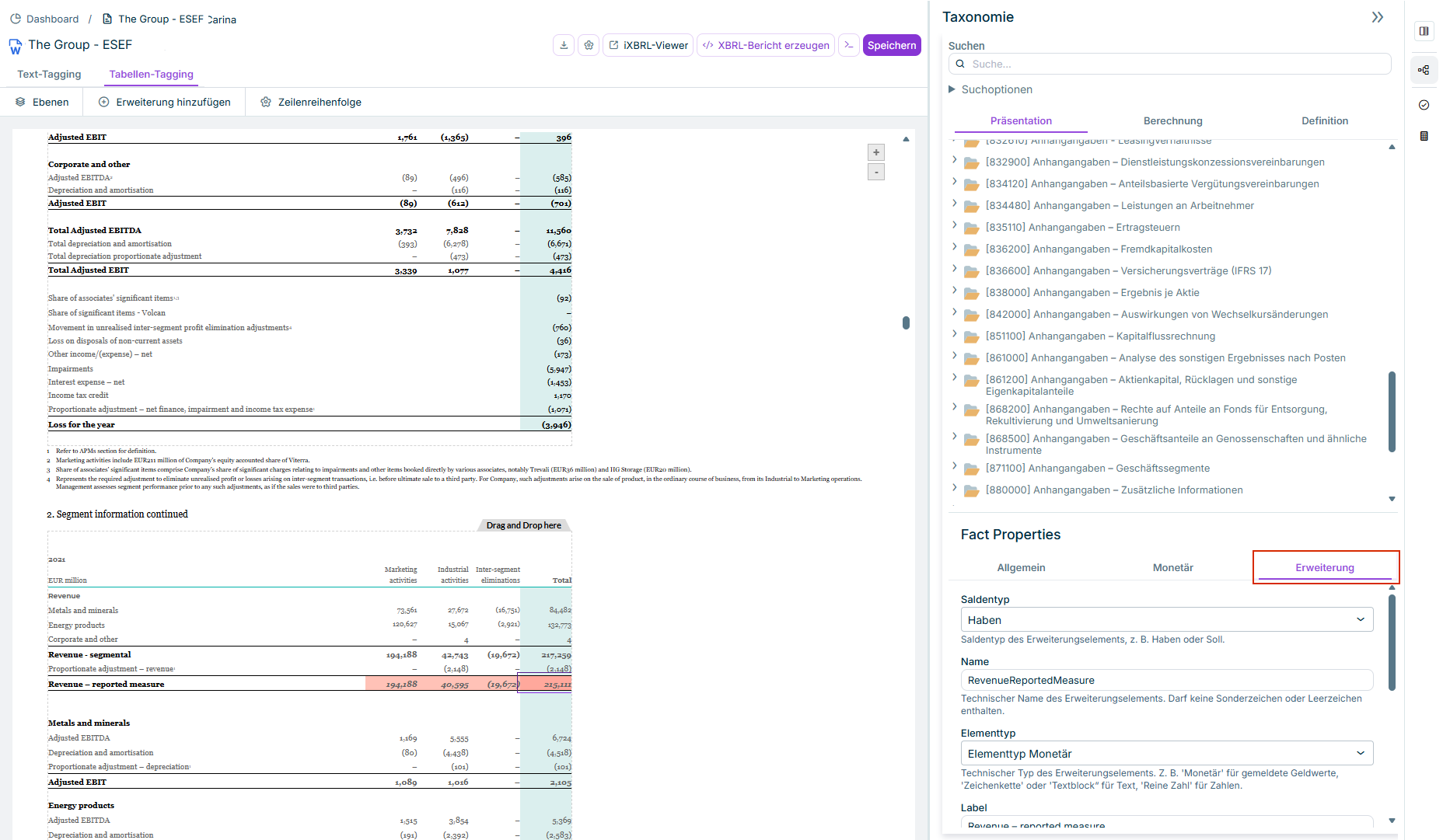The width and height of the screenshot is (1443, 840).
Task: Zoom in with the plus button
Action: [876, 152]
